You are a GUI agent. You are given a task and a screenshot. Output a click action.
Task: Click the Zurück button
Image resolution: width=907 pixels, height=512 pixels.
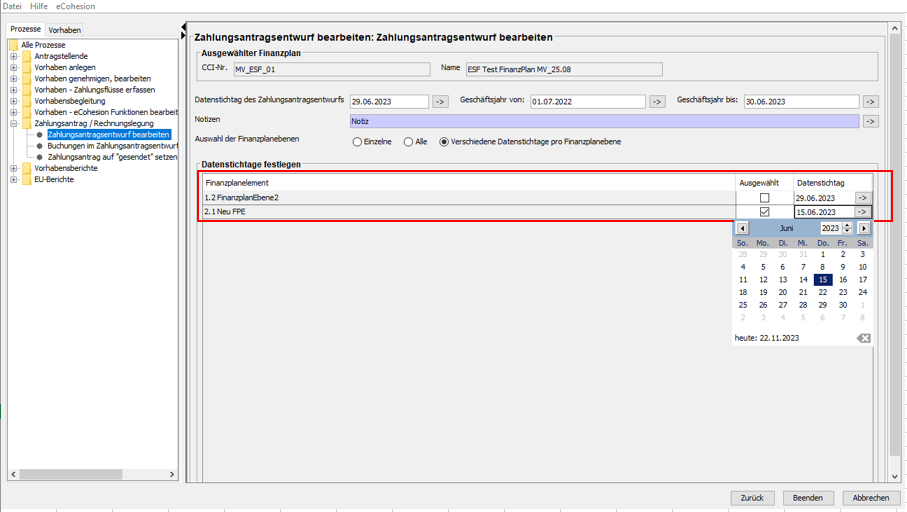pos(752,498)
